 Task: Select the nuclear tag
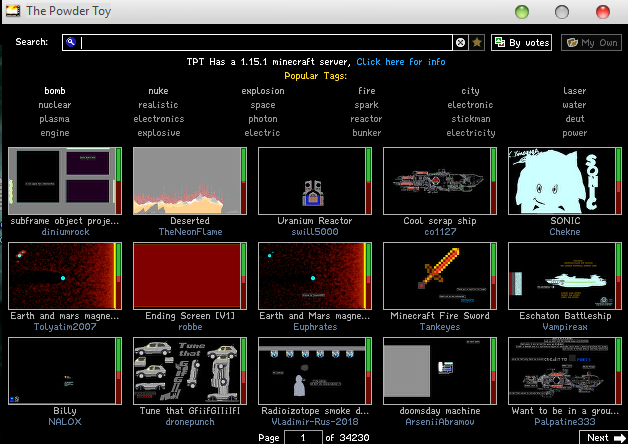tap(55, 105)
